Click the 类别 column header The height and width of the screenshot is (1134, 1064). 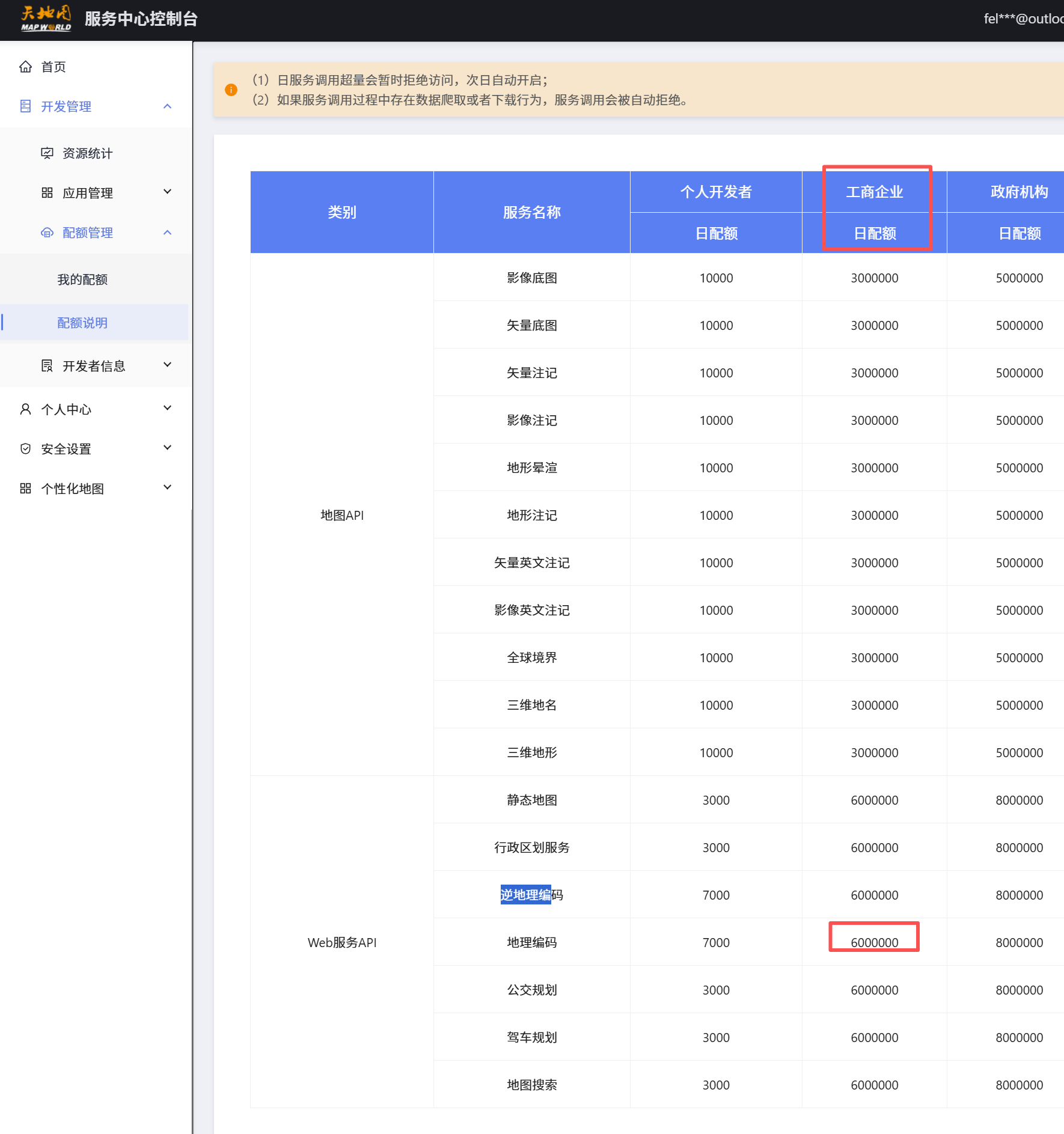click(342, 212)
